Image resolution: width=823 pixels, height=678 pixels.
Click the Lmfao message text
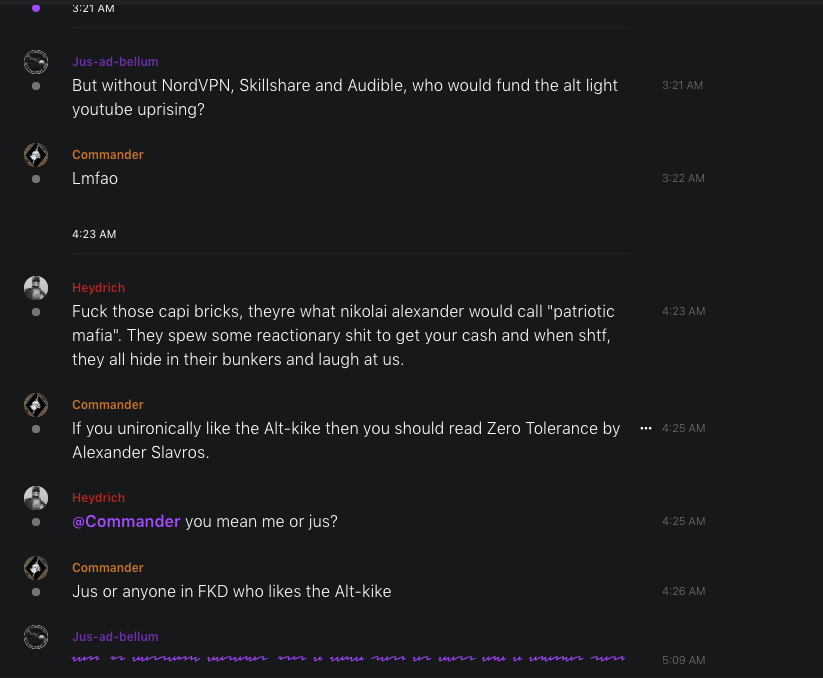(x=95, y=179)
